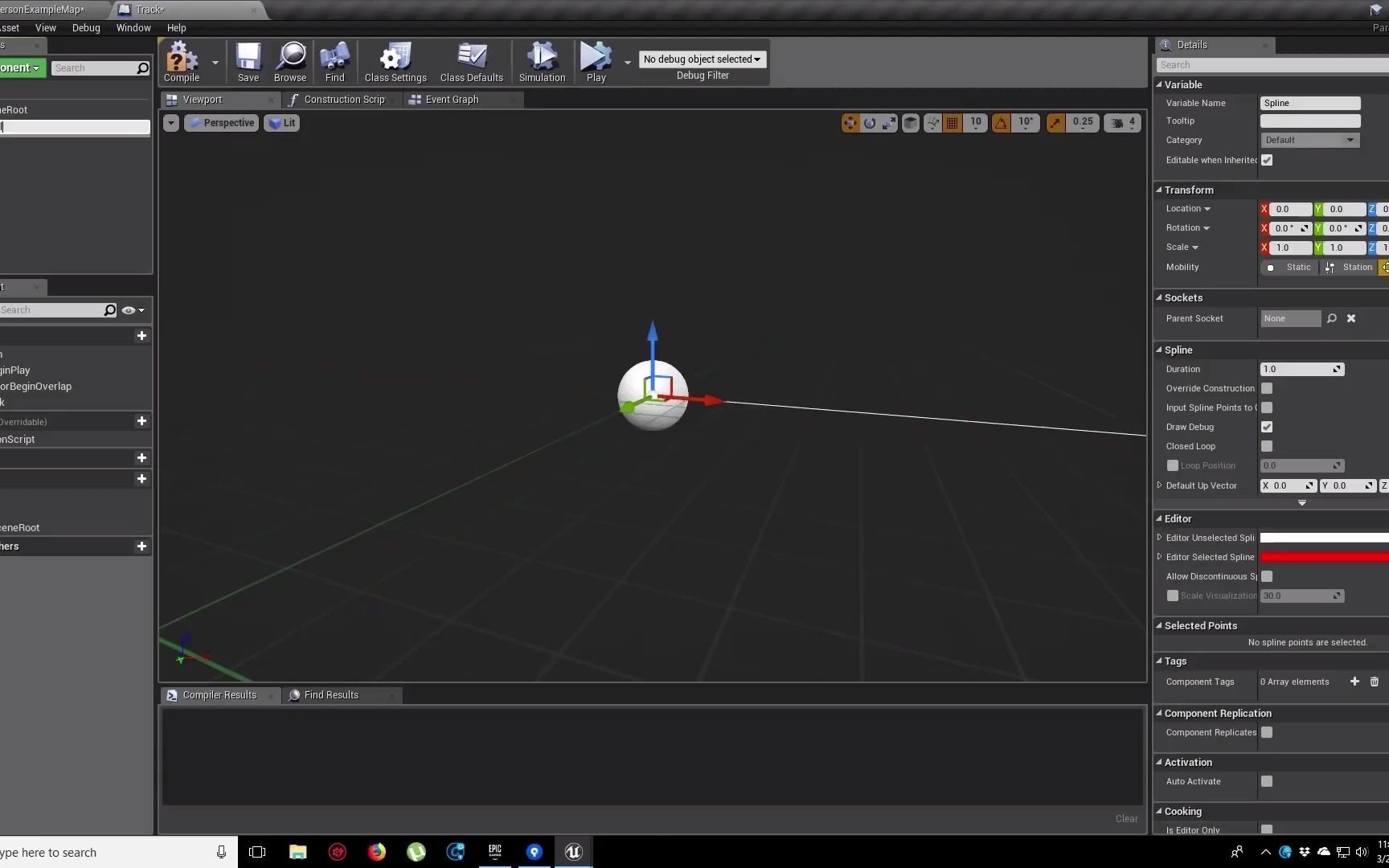This screenshot has width=1389, height=868.
Task: Open the Perspective view dropdown
Action: 221,122
